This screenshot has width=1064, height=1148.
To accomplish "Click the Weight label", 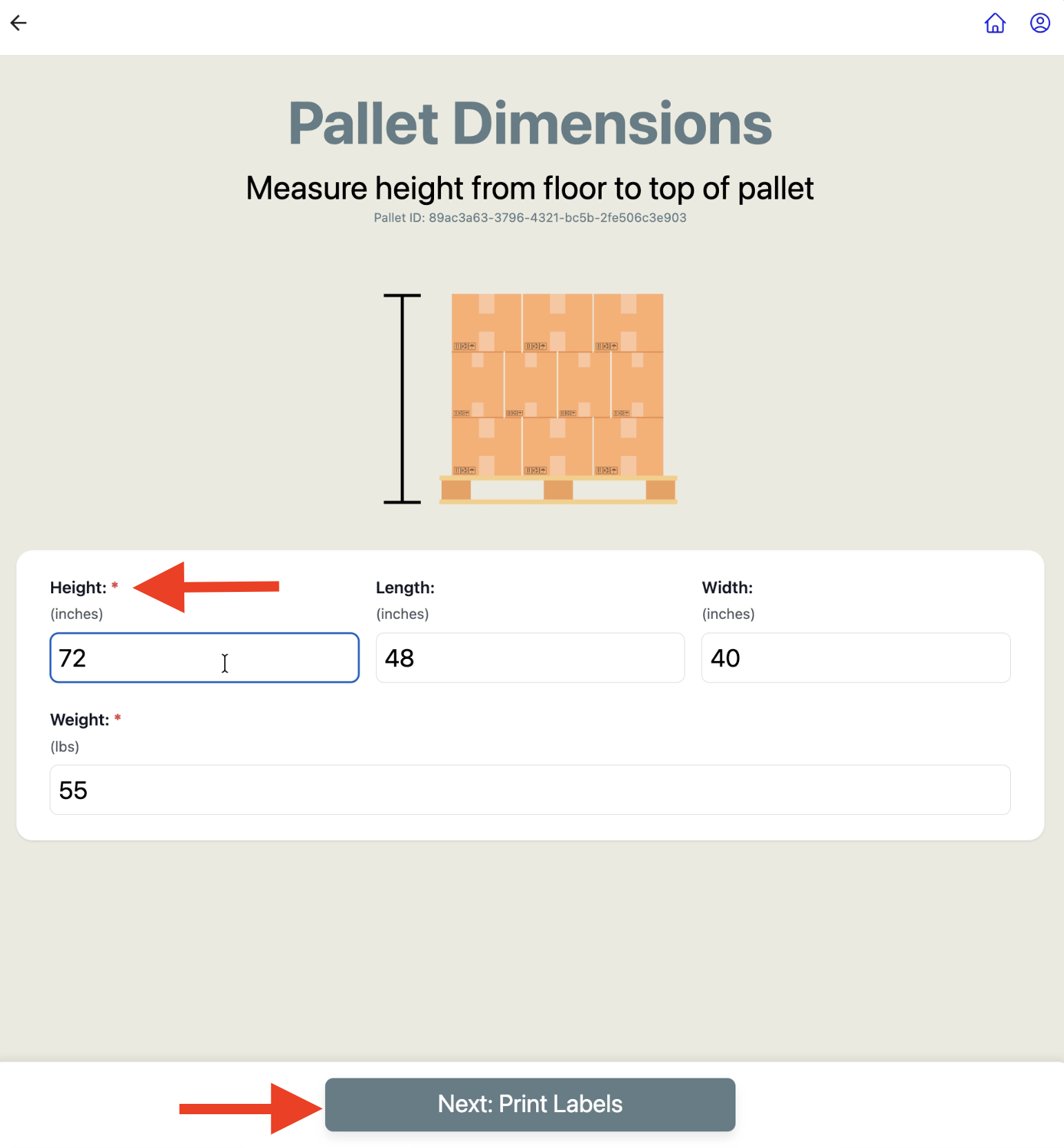I will click(x=79, y=720).
